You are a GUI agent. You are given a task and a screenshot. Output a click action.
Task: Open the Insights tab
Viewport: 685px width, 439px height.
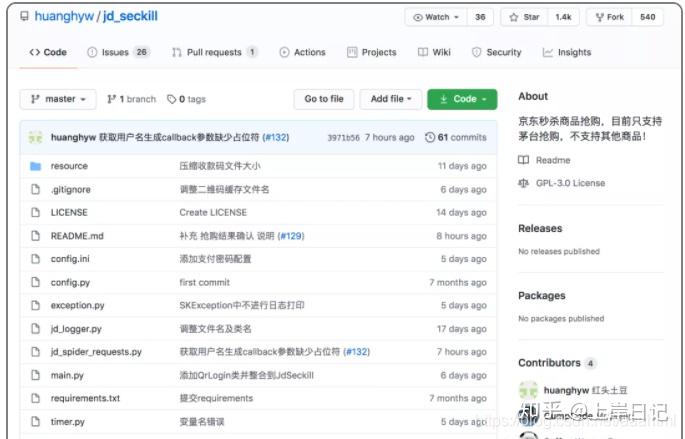pos(567,52)
